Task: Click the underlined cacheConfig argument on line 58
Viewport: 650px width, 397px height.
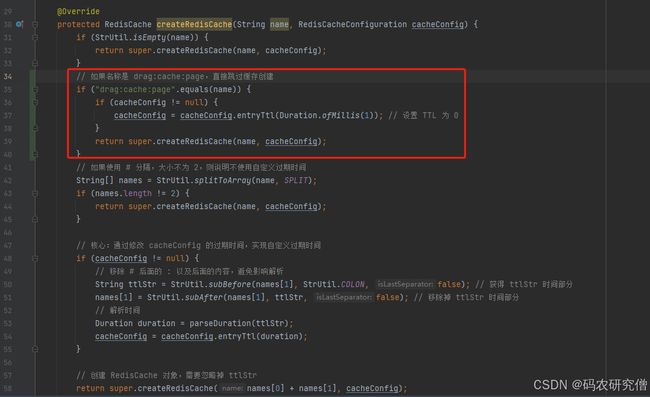Action: 372,388
